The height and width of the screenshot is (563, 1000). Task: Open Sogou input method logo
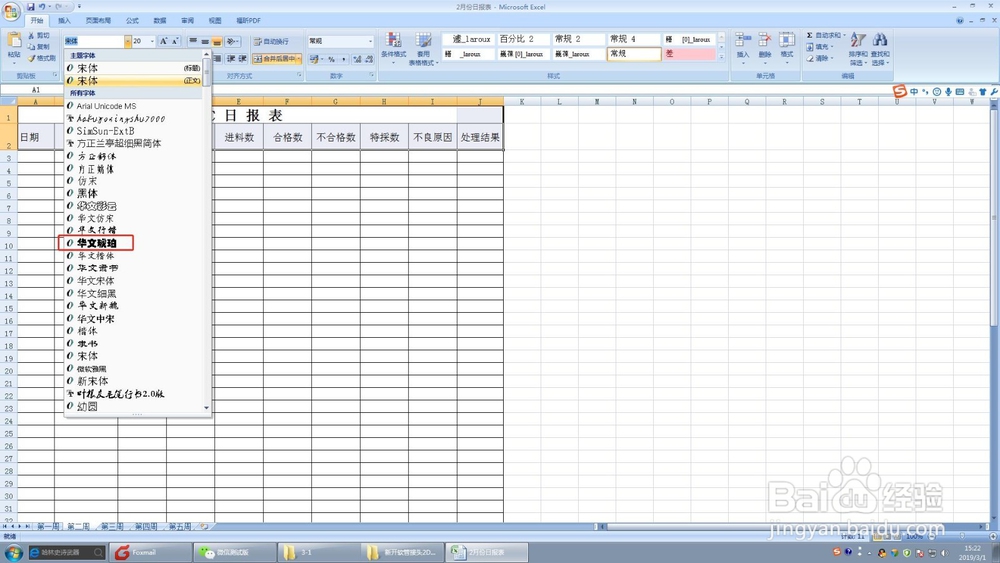(x=899, y=92)
